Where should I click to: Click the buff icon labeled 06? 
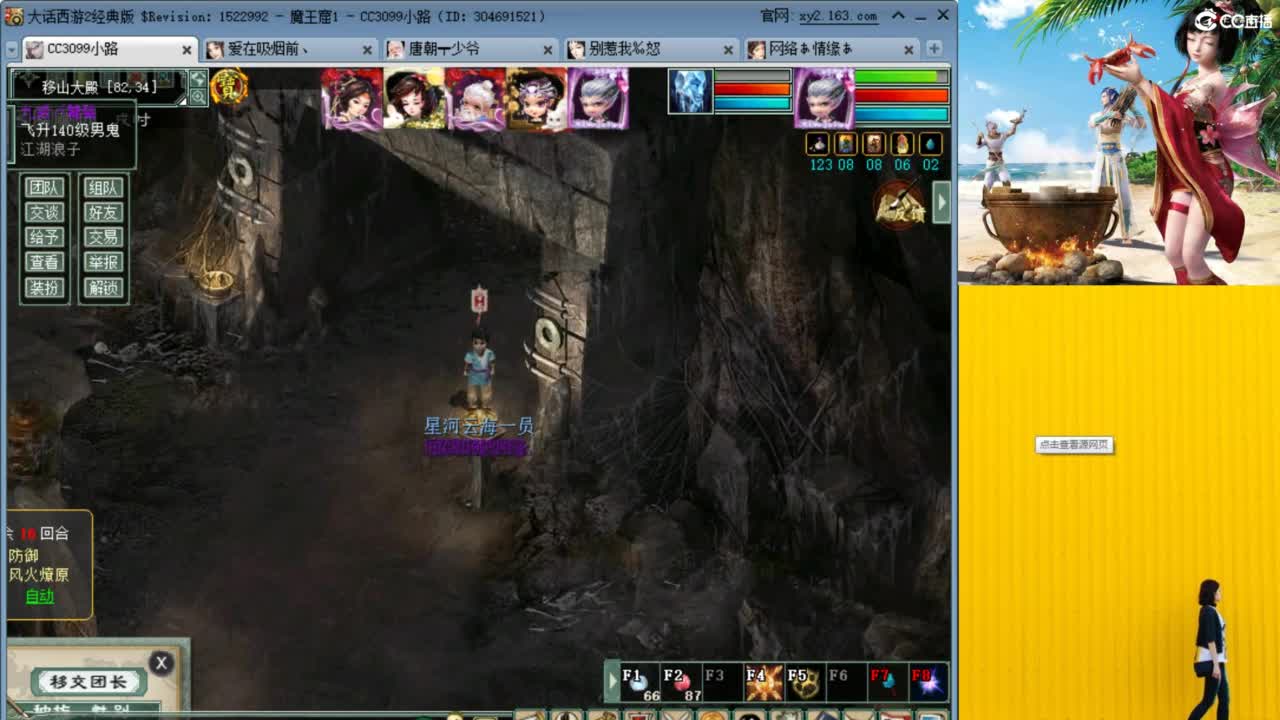click(x=902, y=144)
